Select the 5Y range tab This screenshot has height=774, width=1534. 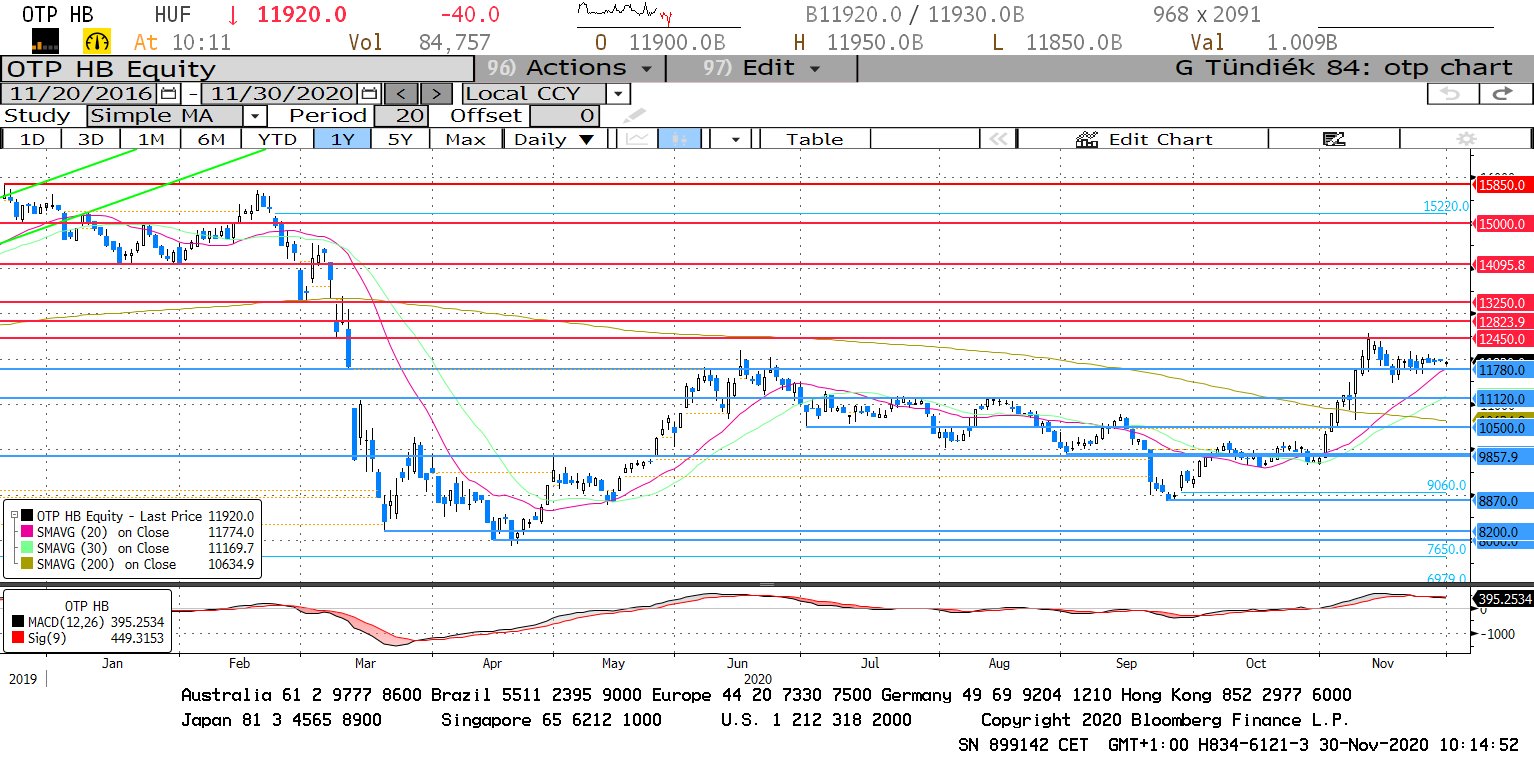400,139
